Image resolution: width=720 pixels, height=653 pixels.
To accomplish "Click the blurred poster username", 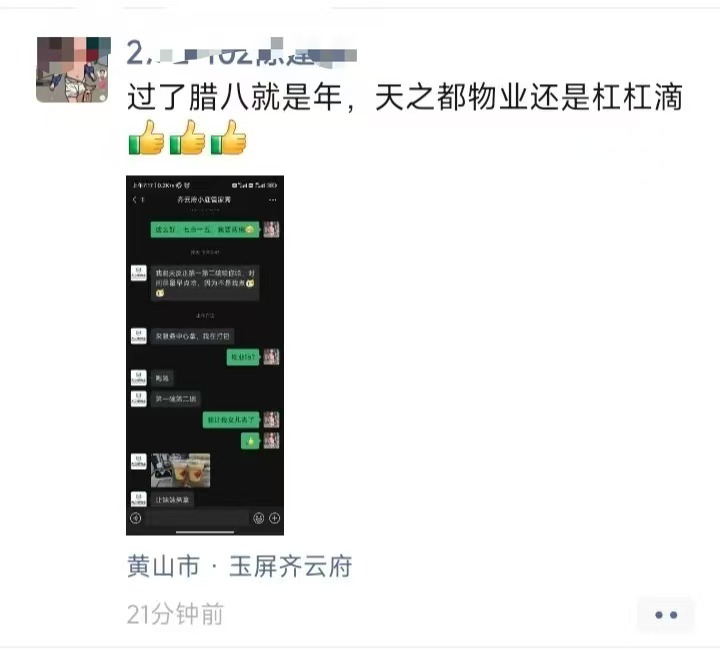I will click(242, 54).
